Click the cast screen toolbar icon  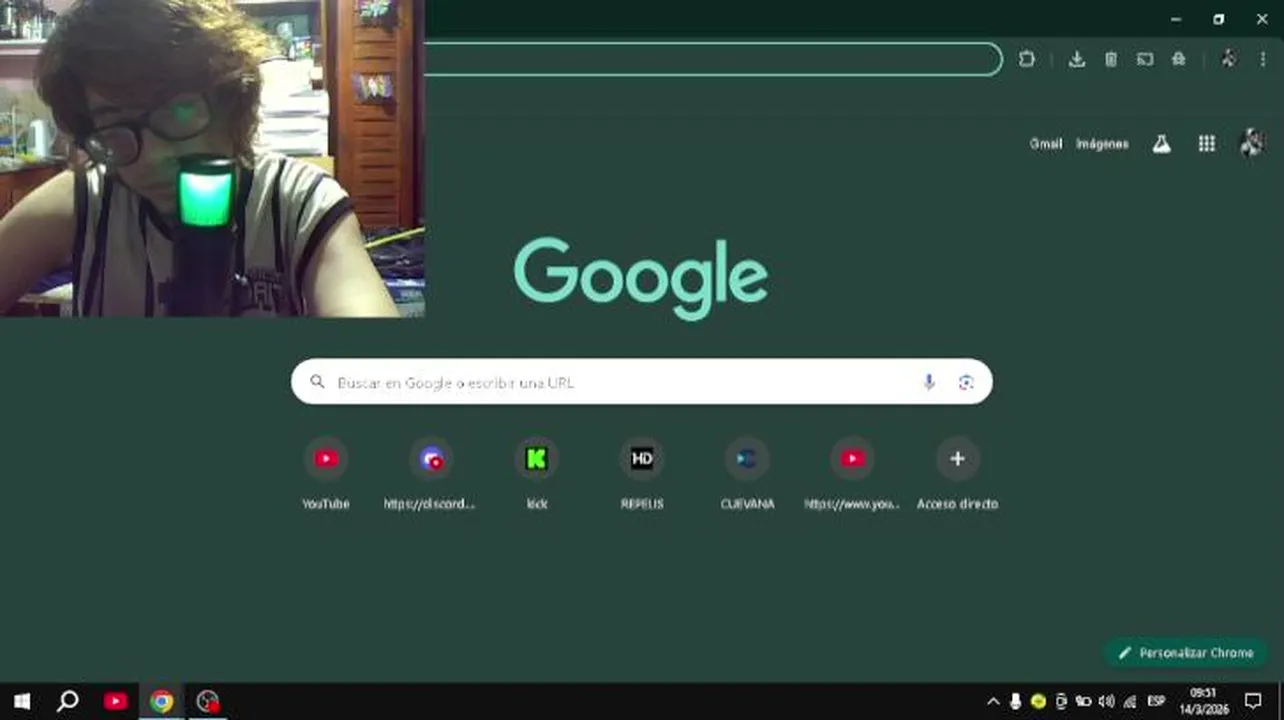[x=1145, y=59]
